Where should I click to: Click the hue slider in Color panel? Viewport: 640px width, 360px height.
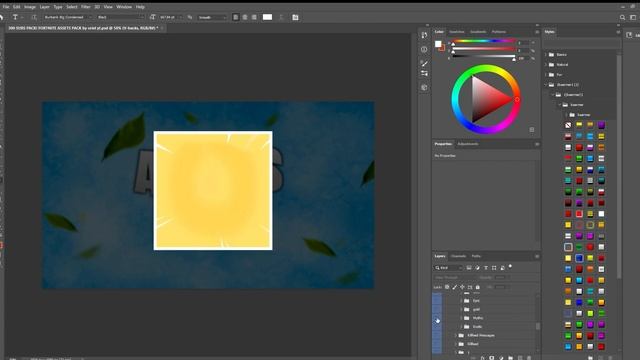[483, 41]
